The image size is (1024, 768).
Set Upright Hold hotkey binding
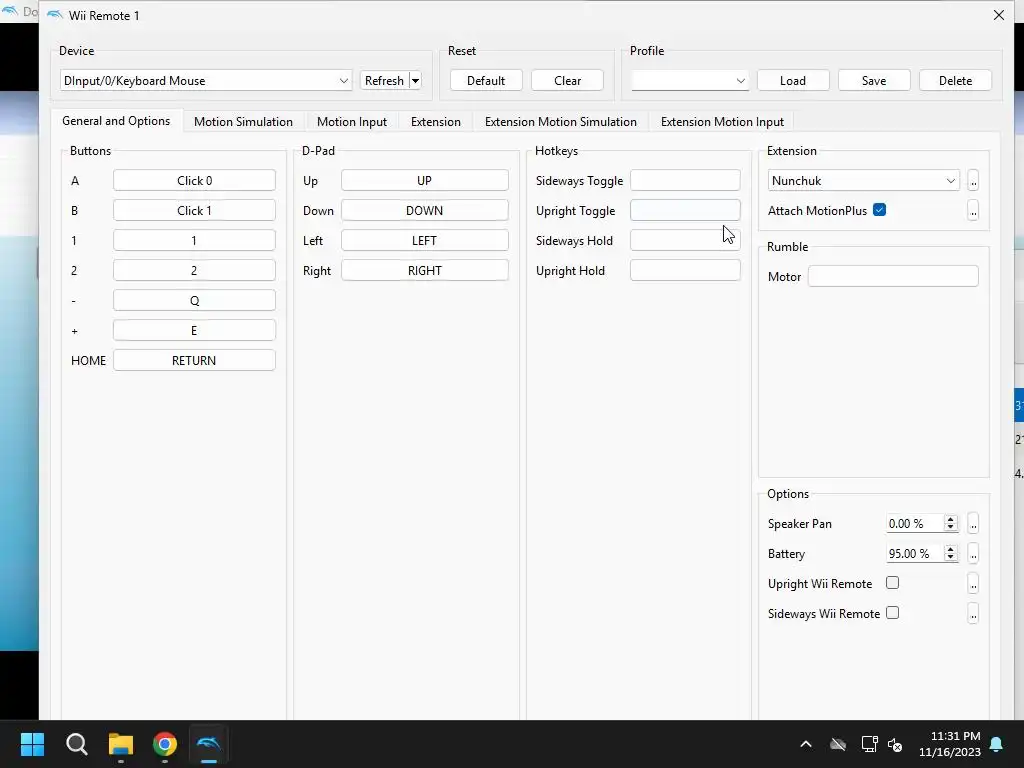tap(685, 270)
